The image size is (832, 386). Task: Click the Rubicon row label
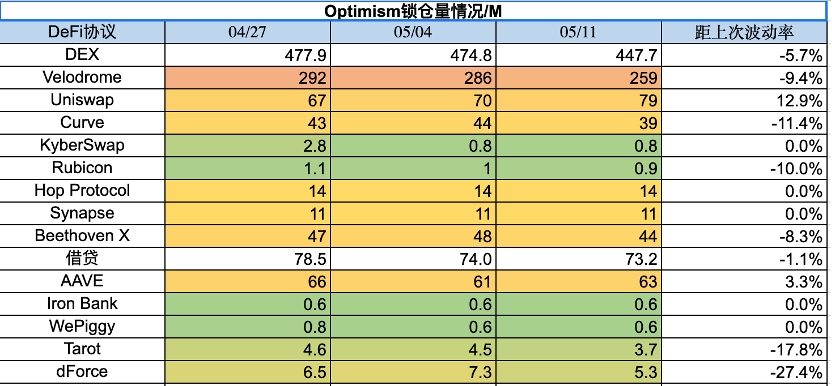pos(82,168)
